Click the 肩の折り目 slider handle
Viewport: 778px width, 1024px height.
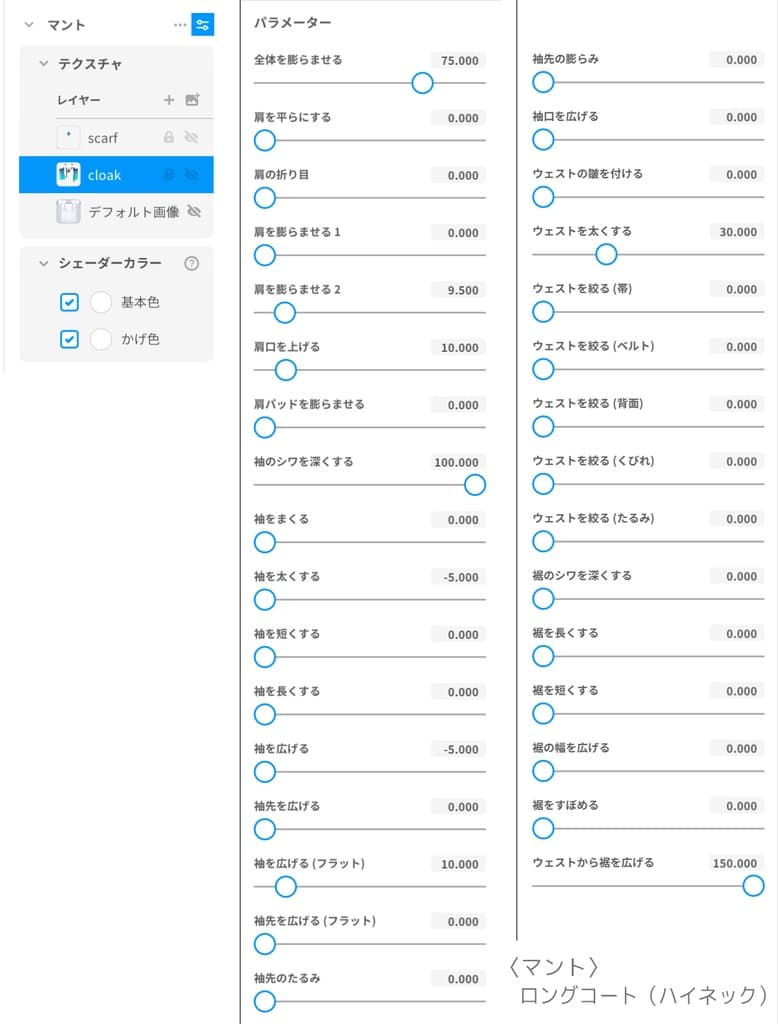click(265, 198)
